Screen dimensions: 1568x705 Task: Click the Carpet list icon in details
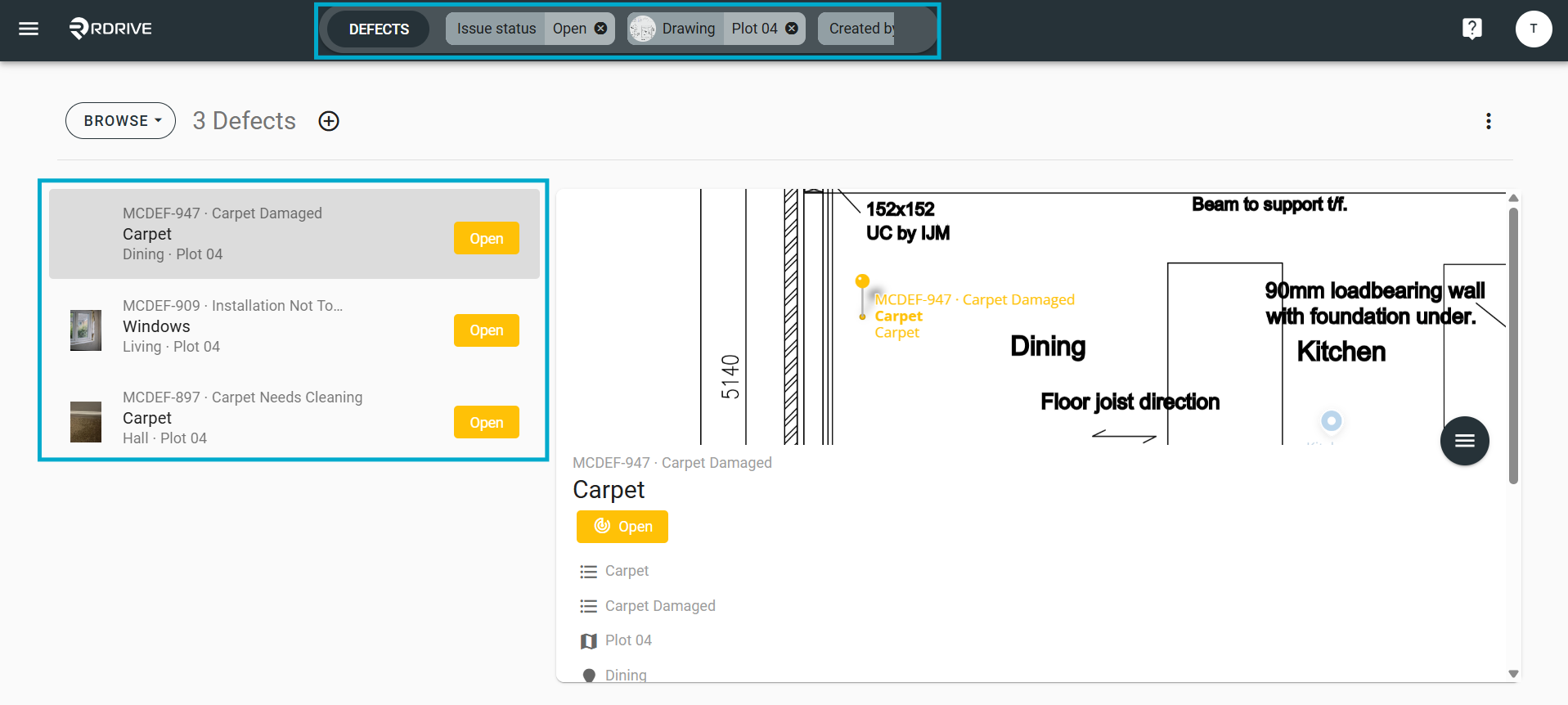point(588,572)
